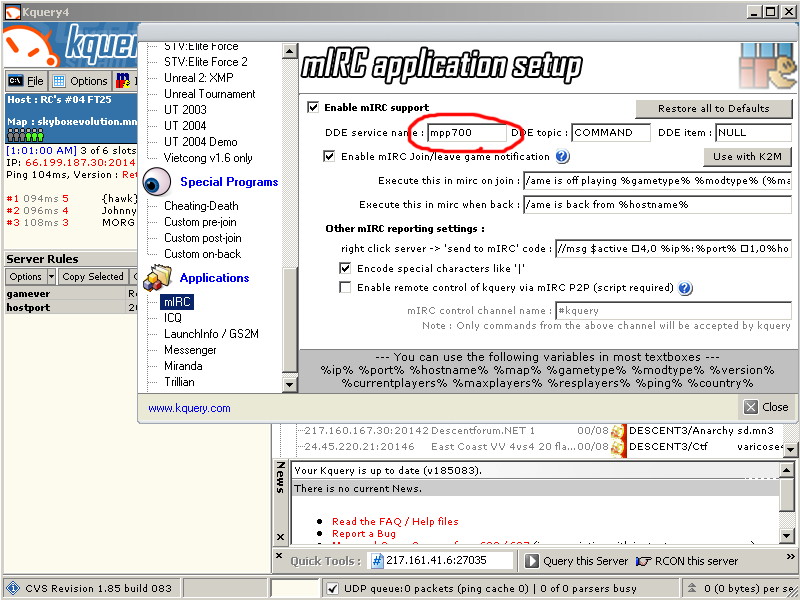Select UT 2003 tree item

pyautogui.click(x=185, y=110)
